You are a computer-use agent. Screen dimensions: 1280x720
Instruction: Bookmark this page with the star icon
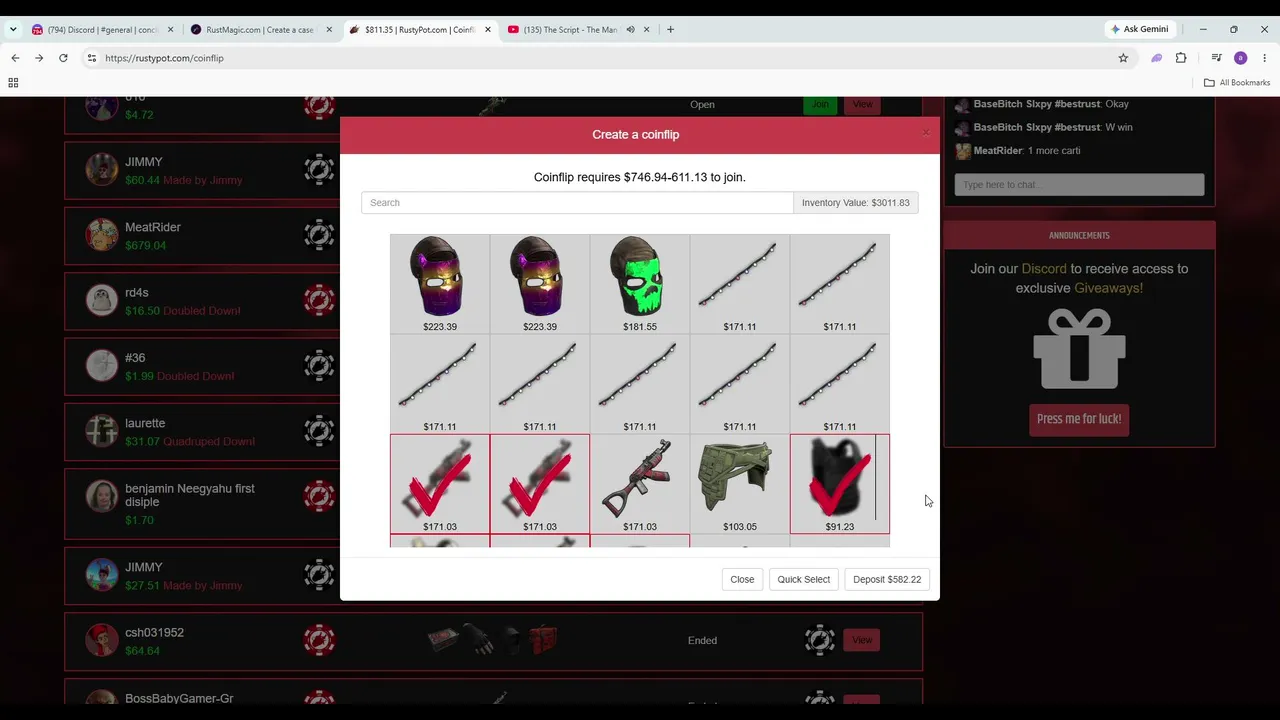[1123, 58]
